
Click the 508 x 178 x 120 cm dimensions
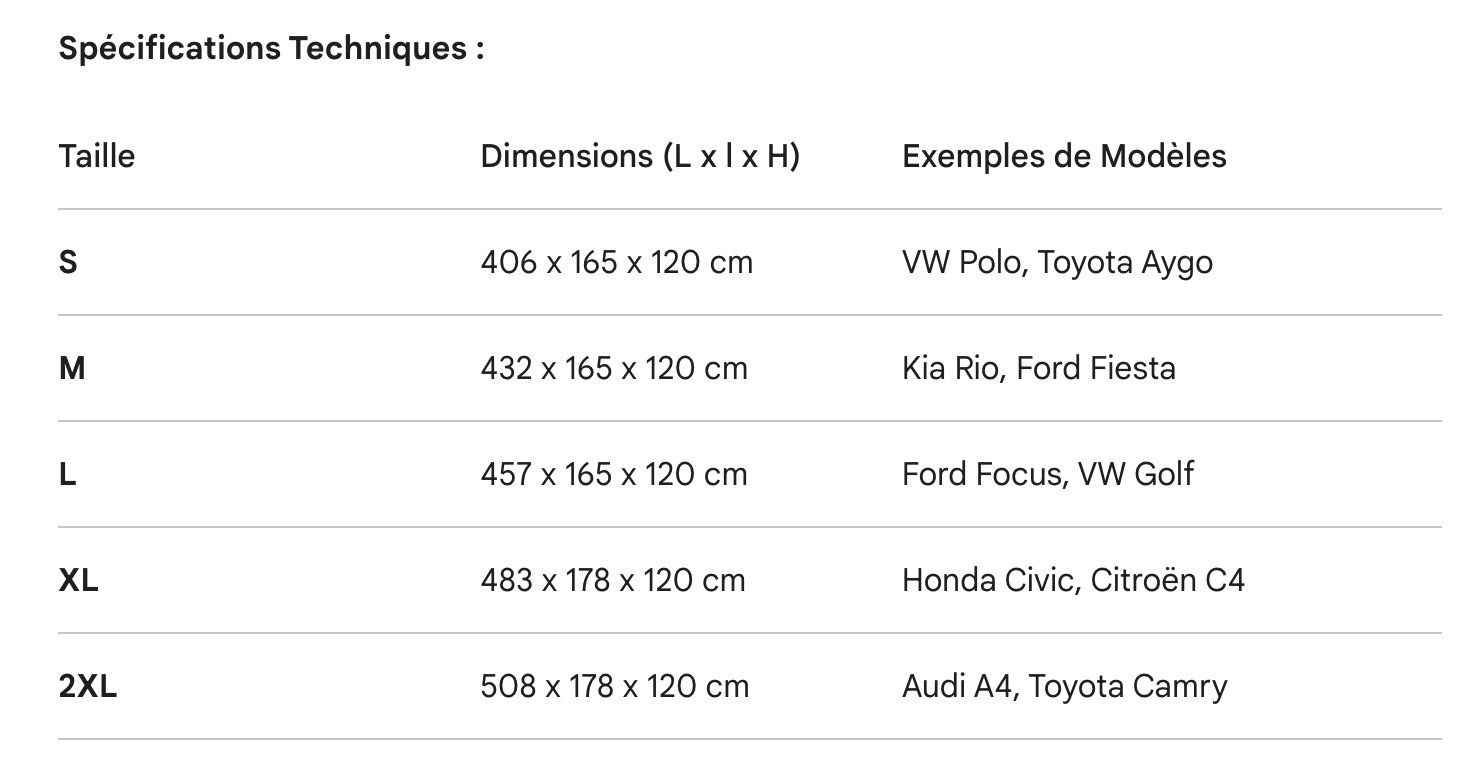tap(615, 687)
